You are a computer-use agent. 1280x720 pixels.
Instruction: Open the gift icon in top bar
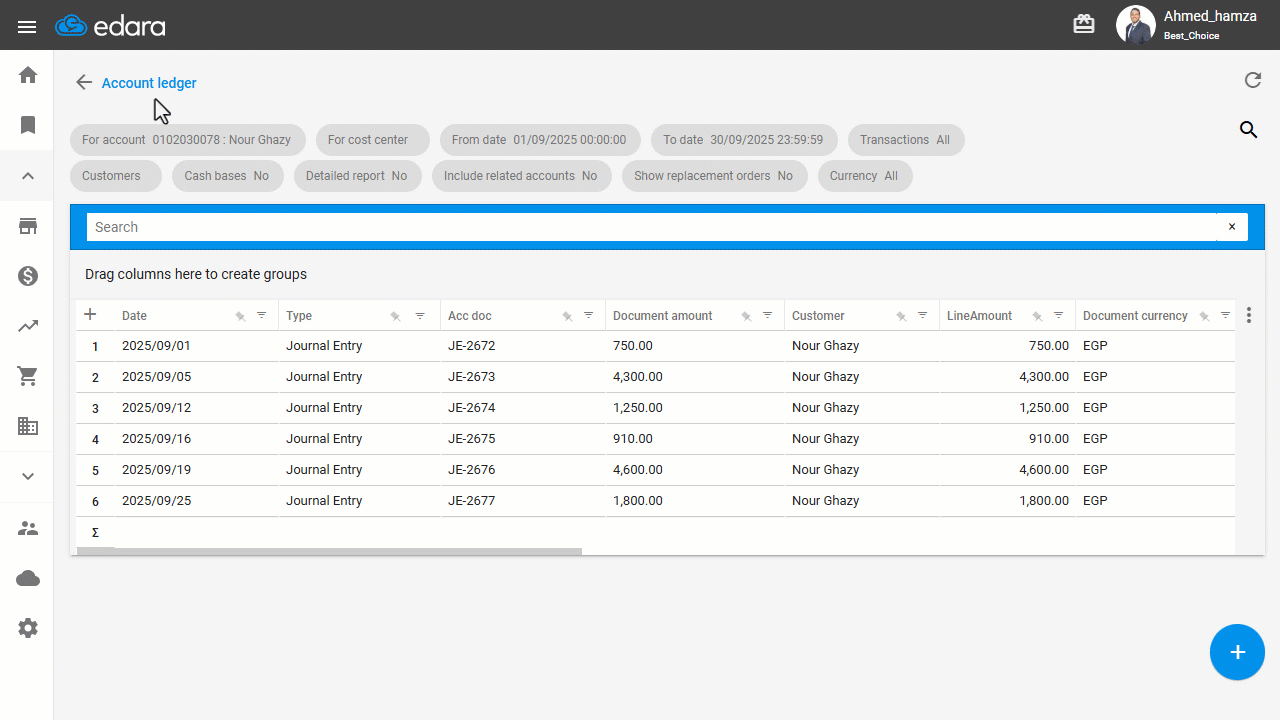coord(1084,25)
